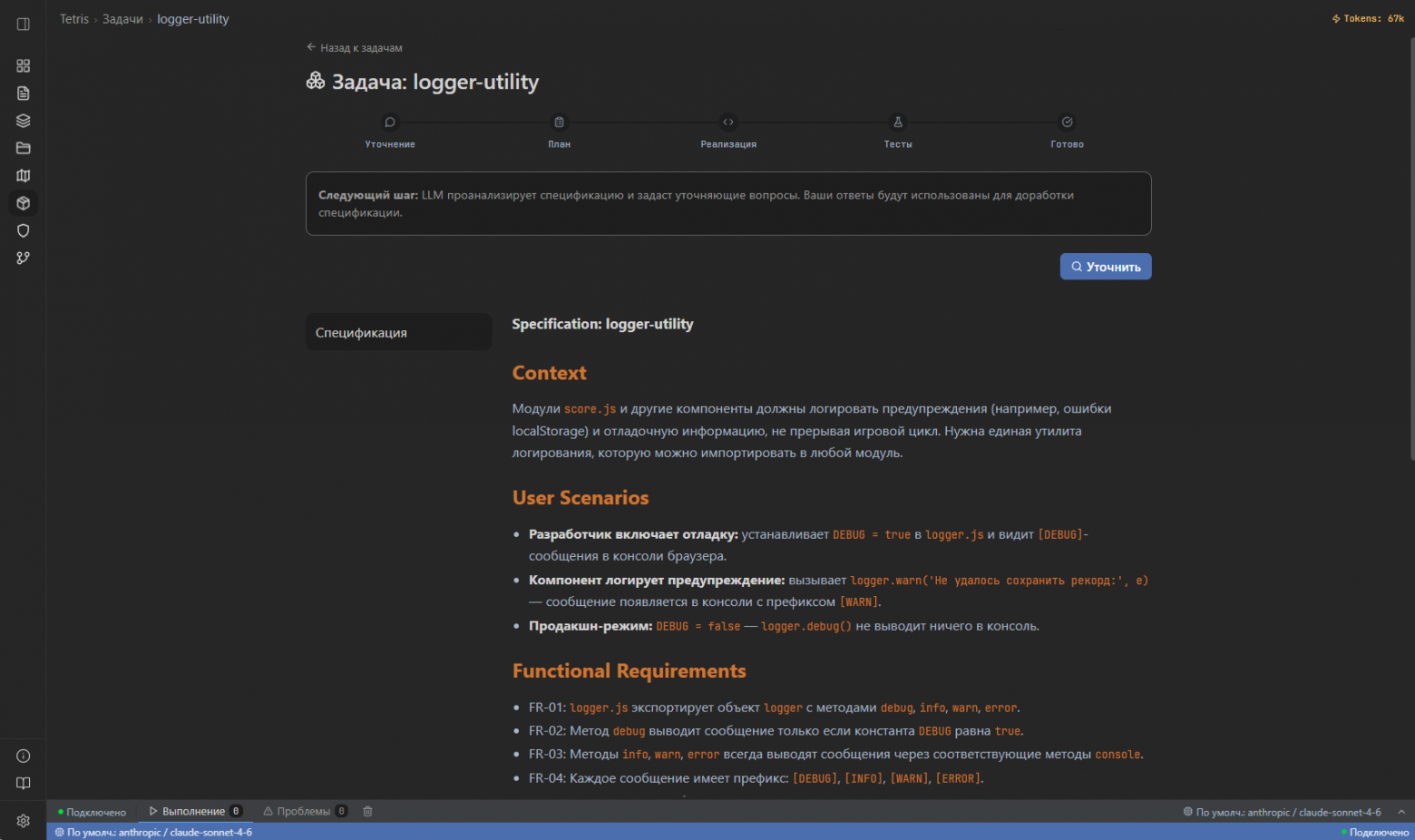Click the Готово step icon
The height and width of the screenshot is (840, 1415).
tap(1068, 122)
